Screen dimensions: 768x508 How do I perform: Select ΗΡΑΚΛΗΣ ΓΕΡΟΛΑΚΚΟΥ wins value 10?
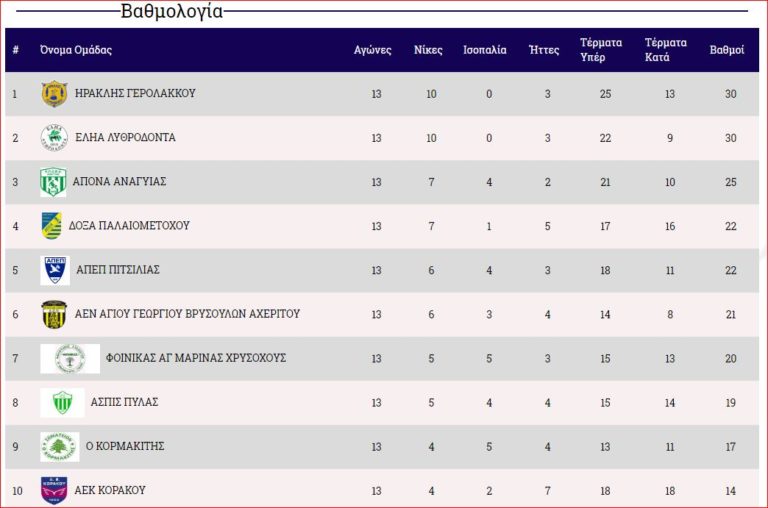[x=431, y=94]
